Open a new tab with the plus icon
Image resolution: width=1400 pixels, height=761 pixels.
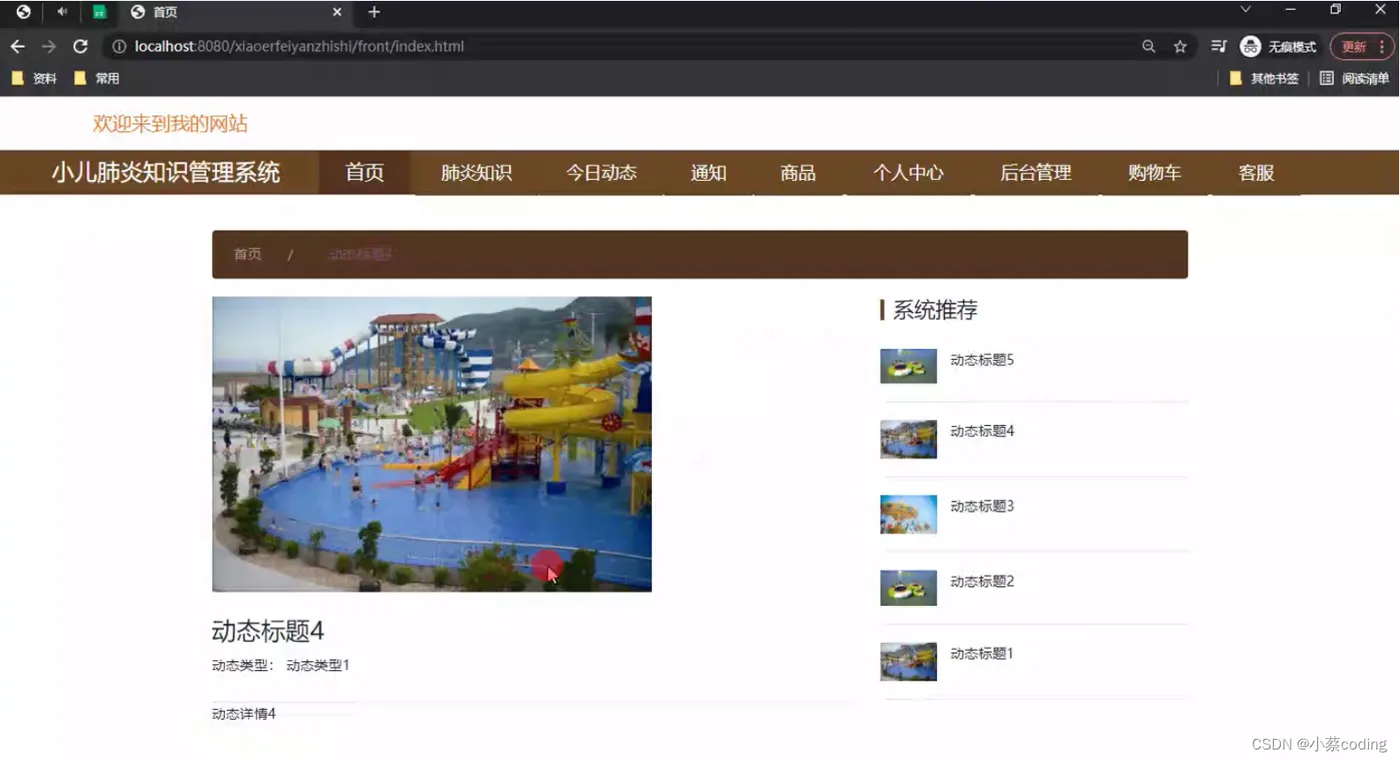[x=374, y=12]
